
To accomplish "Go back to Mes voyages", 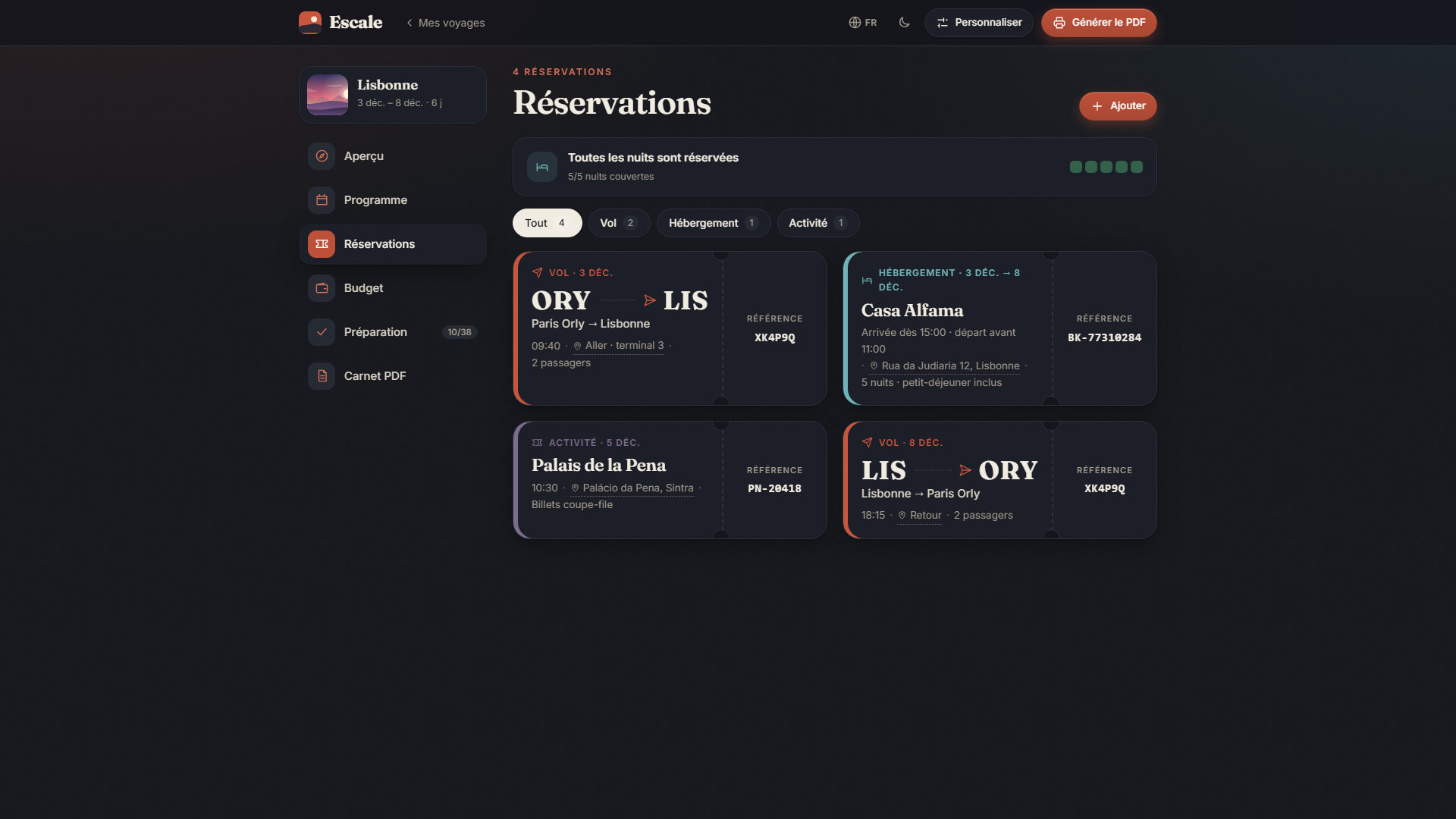I will click(446, 23).
